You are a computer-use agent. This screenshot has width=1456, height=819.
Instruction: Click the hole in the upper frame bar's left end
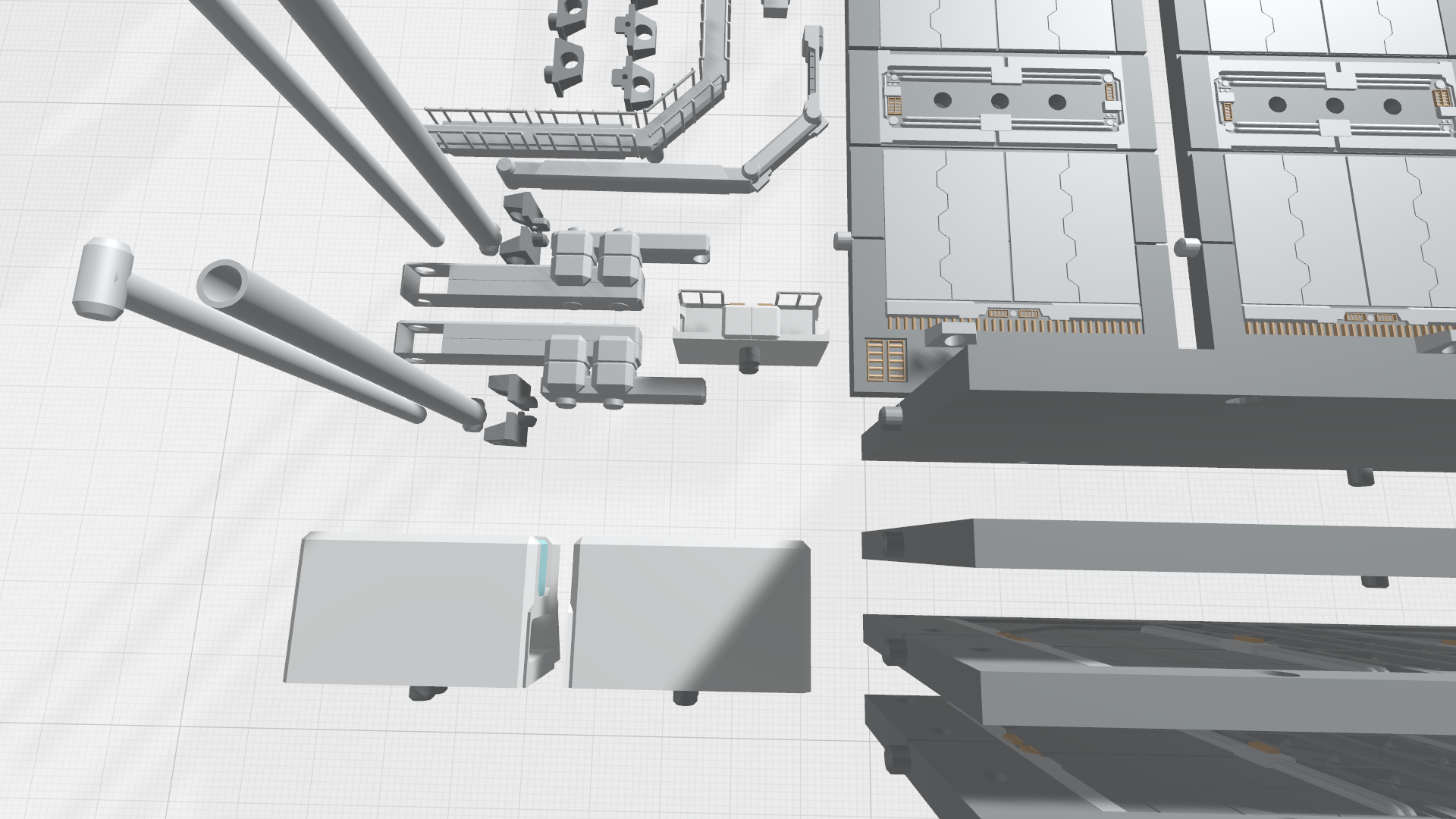click(424, 270)
